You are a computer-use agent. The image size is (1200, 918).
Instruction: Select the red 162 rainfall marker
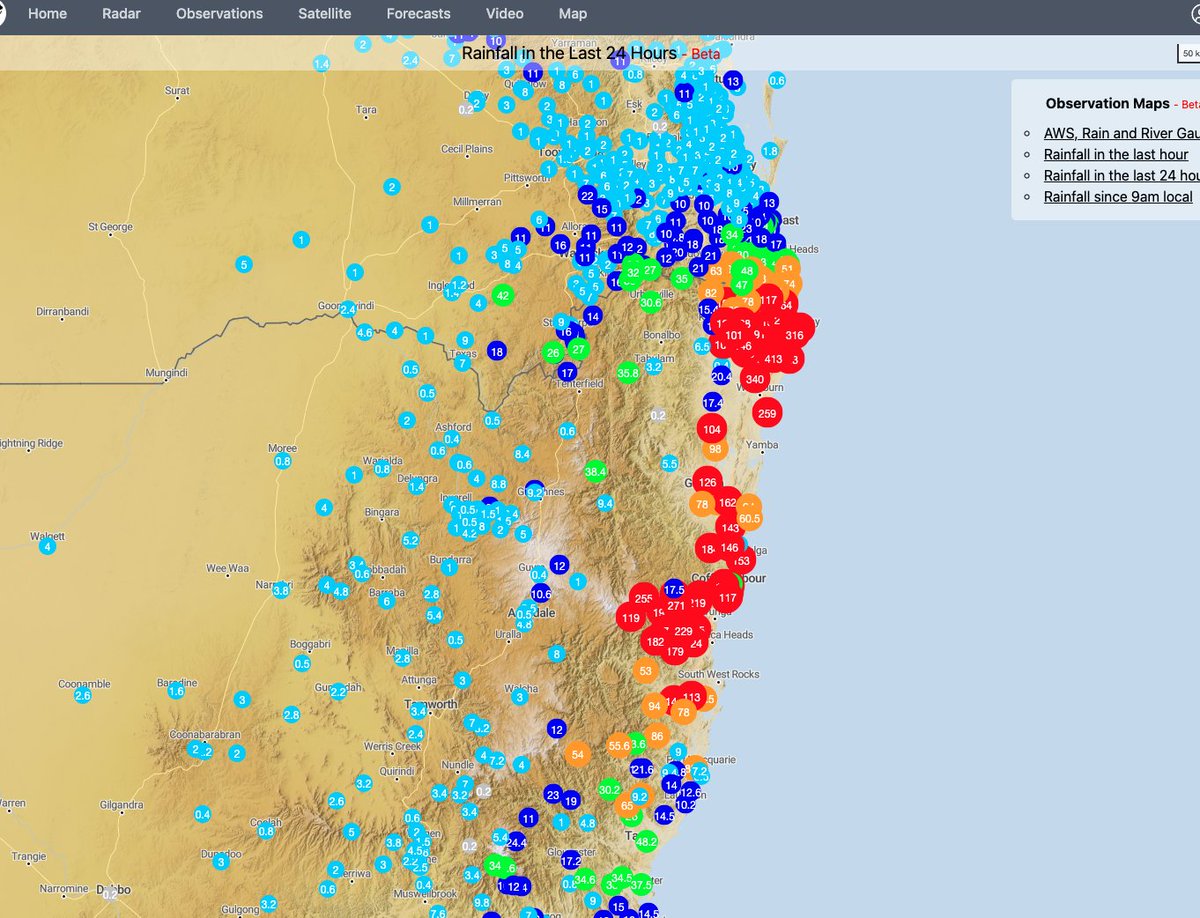(728, 503)
